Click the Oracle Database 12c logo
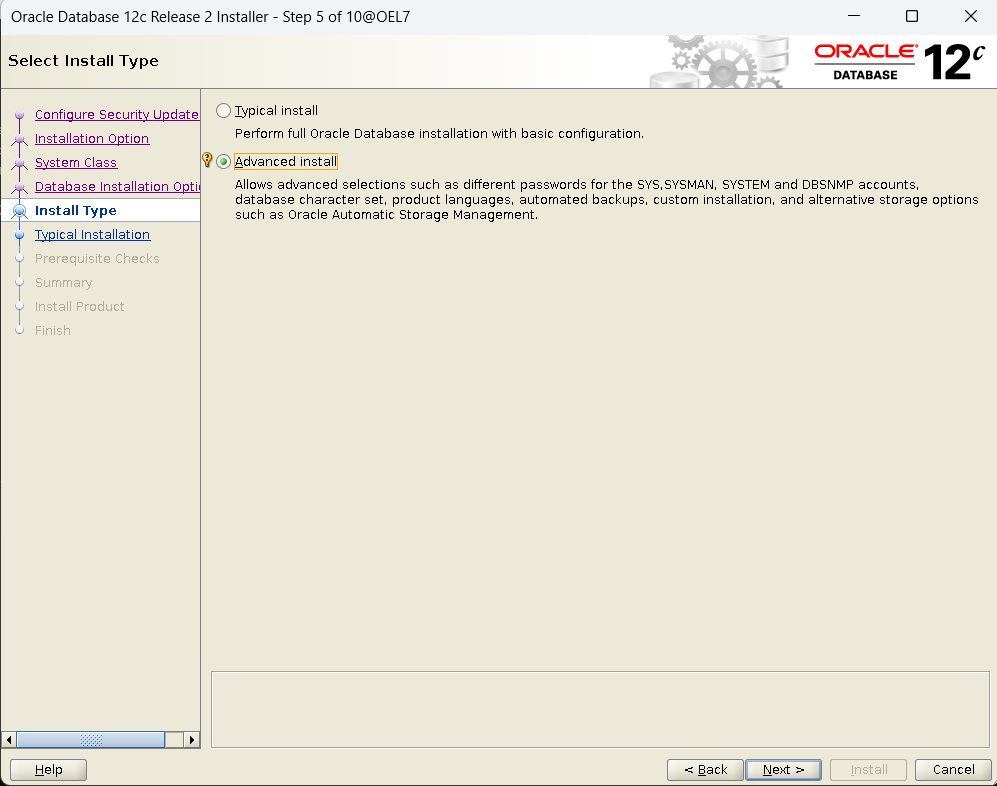Viewport: 997px width, 786px height. pyautogui.click(x=900, y=62)
